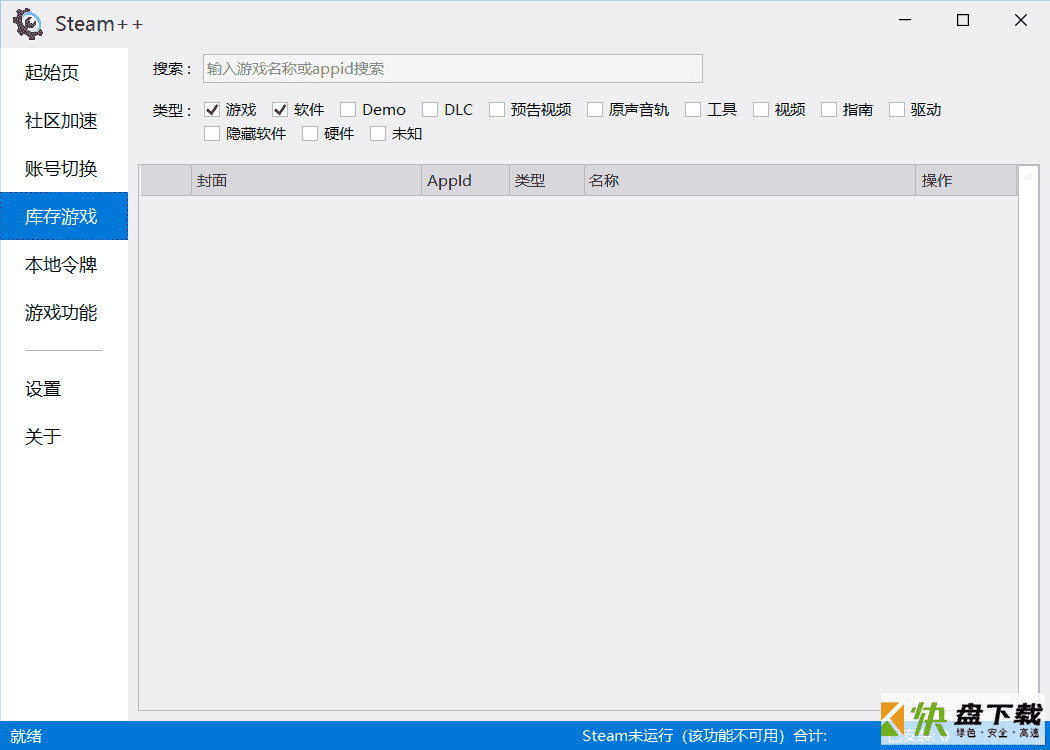Open 游戏功能 game features page

[64, 313]
